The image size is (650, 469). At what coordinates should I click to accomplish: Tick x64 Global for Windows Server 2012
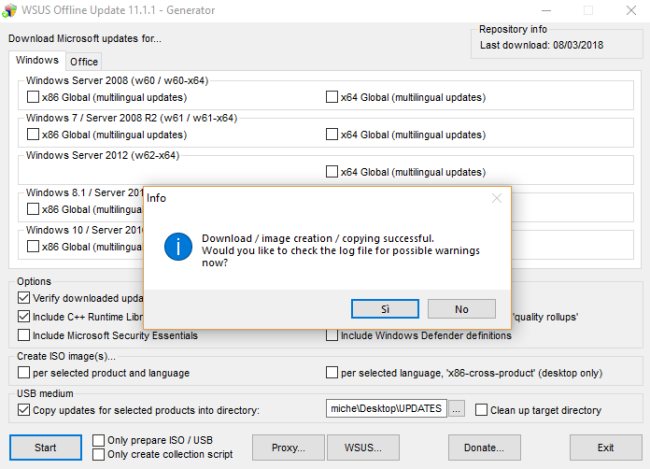point(332,172)
